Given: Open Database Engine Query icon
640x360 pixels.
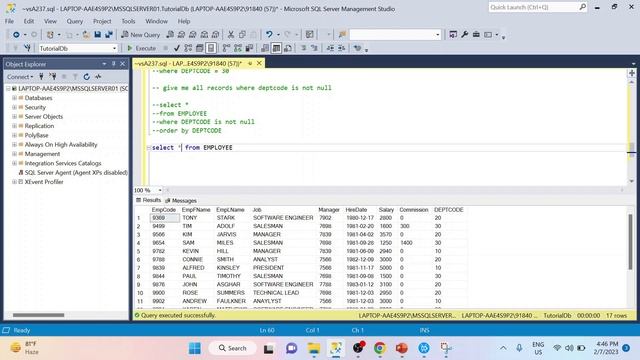Looking at the screenshot, I should click(170, 35).
